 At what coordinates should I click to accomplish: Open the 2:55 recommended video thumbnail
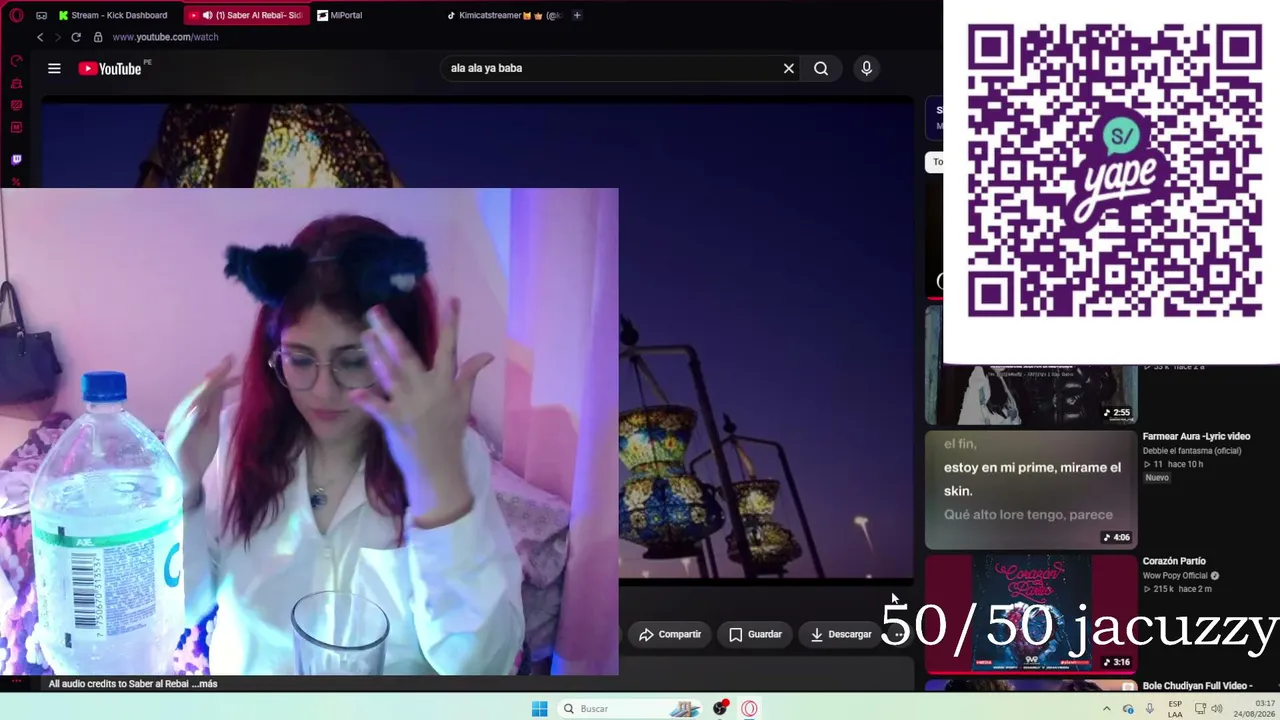1031,365
